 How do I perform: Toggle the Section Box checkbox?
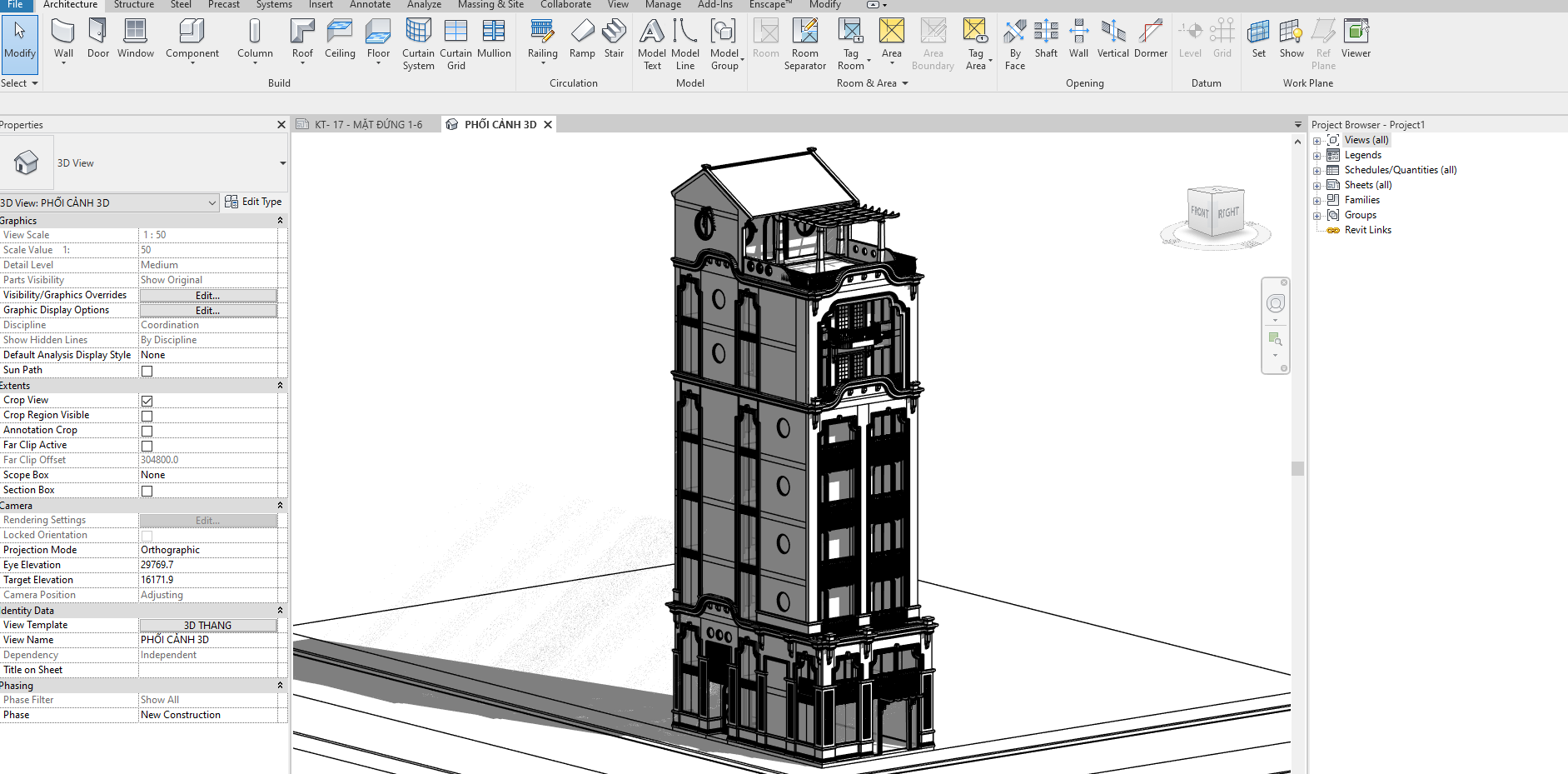[147, 491]
